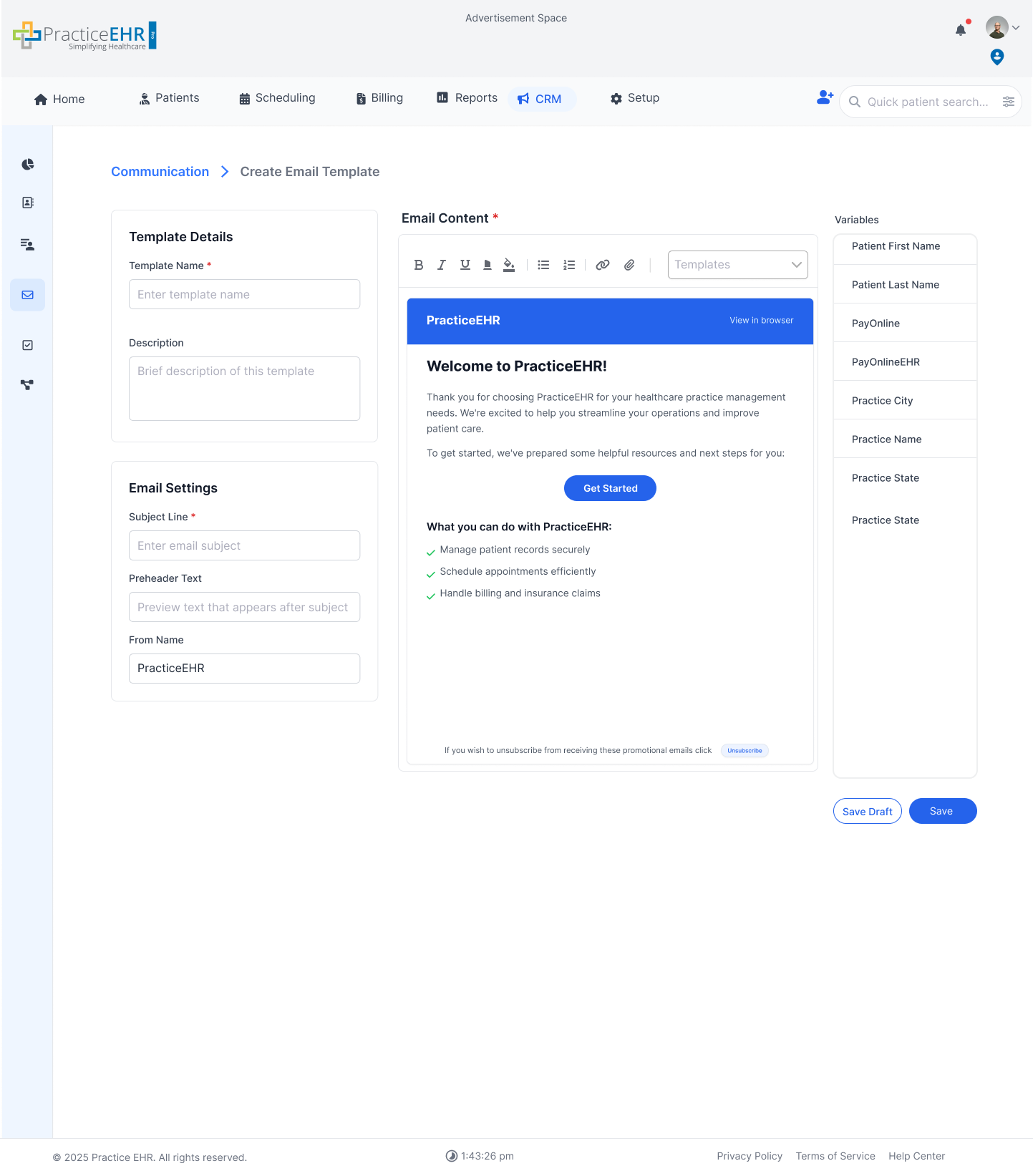
Task: Click the Preheader Text input
Action: (x=244, y=607)
